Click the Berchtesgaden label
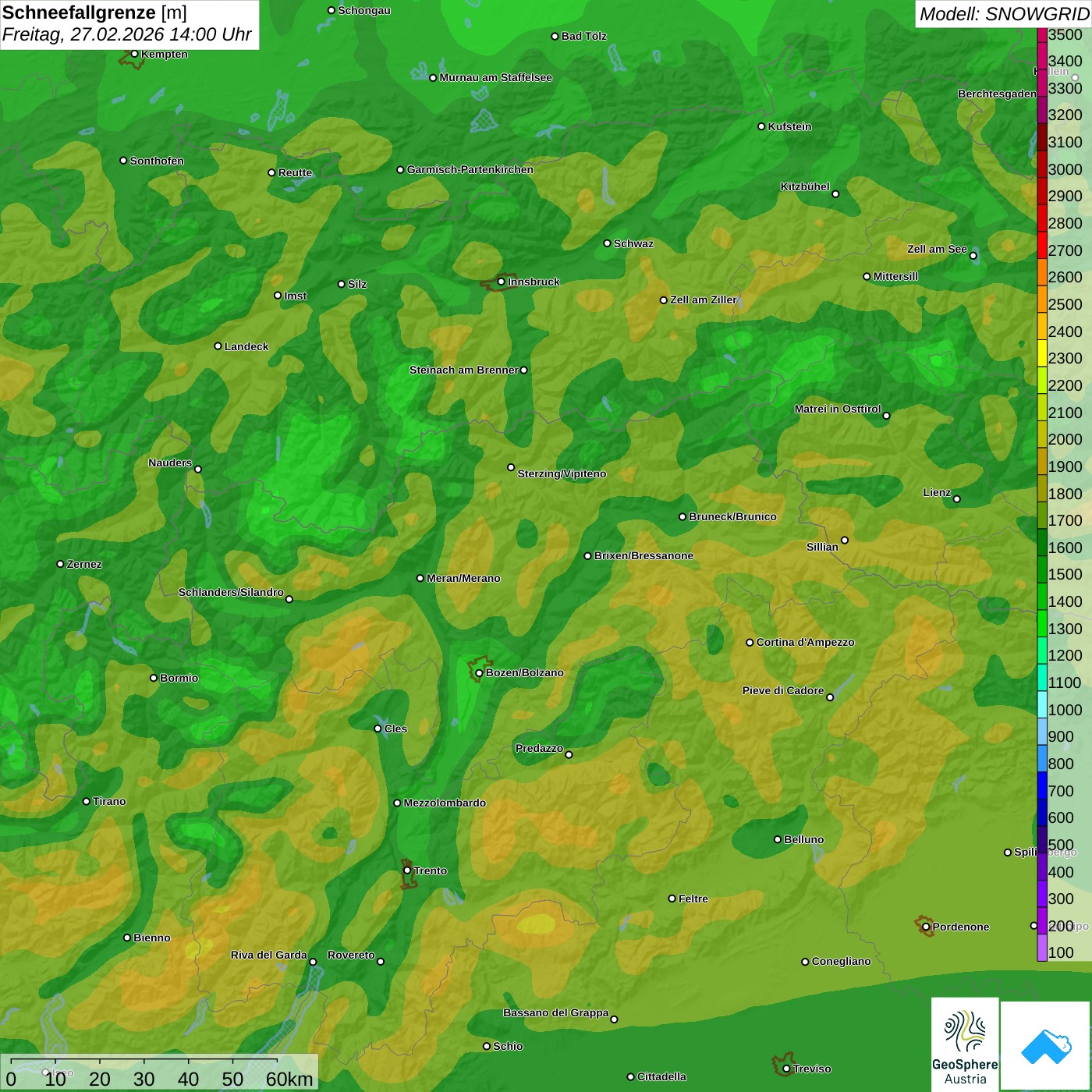The image size is (1092, 1092). click(997, 94)
